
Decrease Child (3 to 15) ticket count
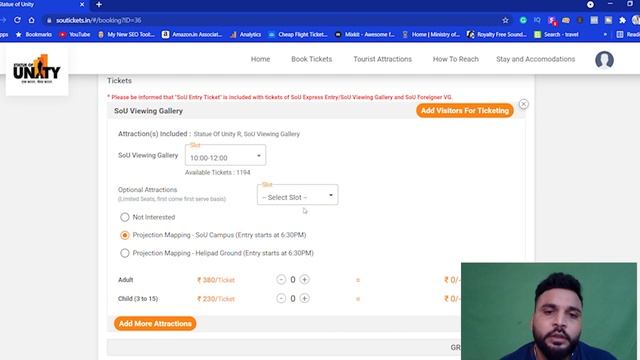click(x=281, y=298)
